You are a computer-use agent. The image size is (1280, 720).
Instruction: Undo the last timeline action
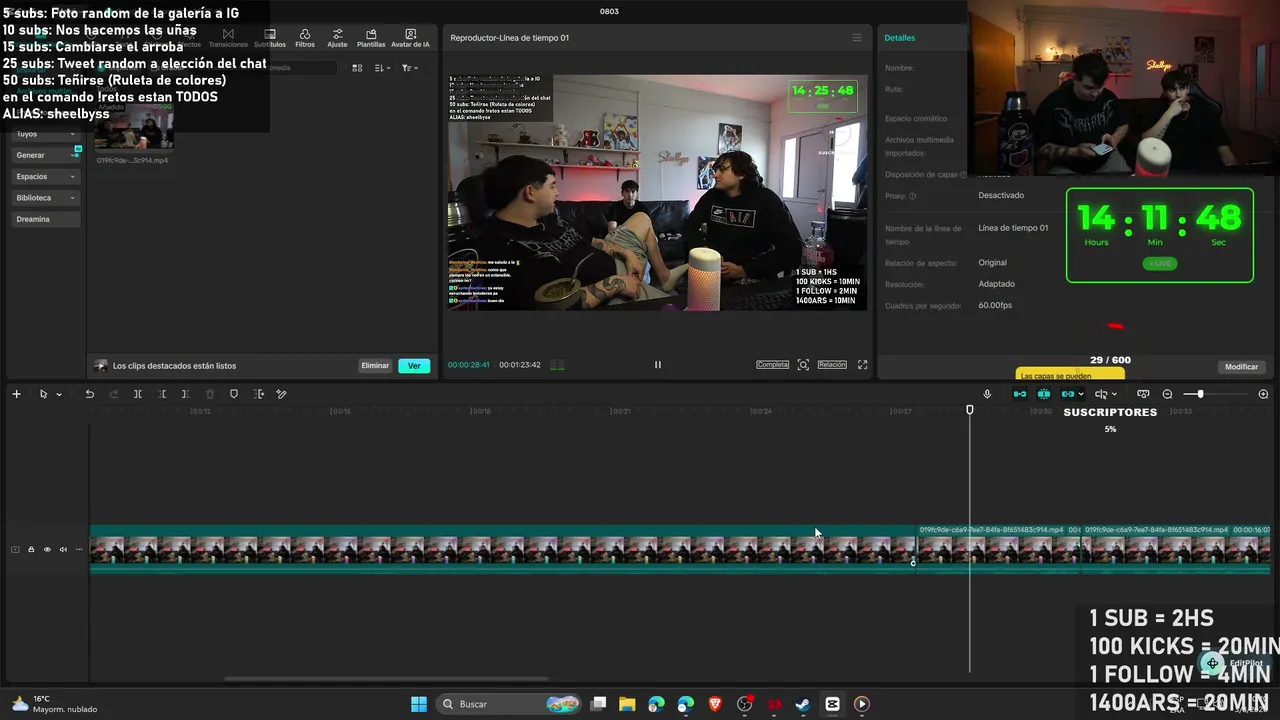pos(89,394)
